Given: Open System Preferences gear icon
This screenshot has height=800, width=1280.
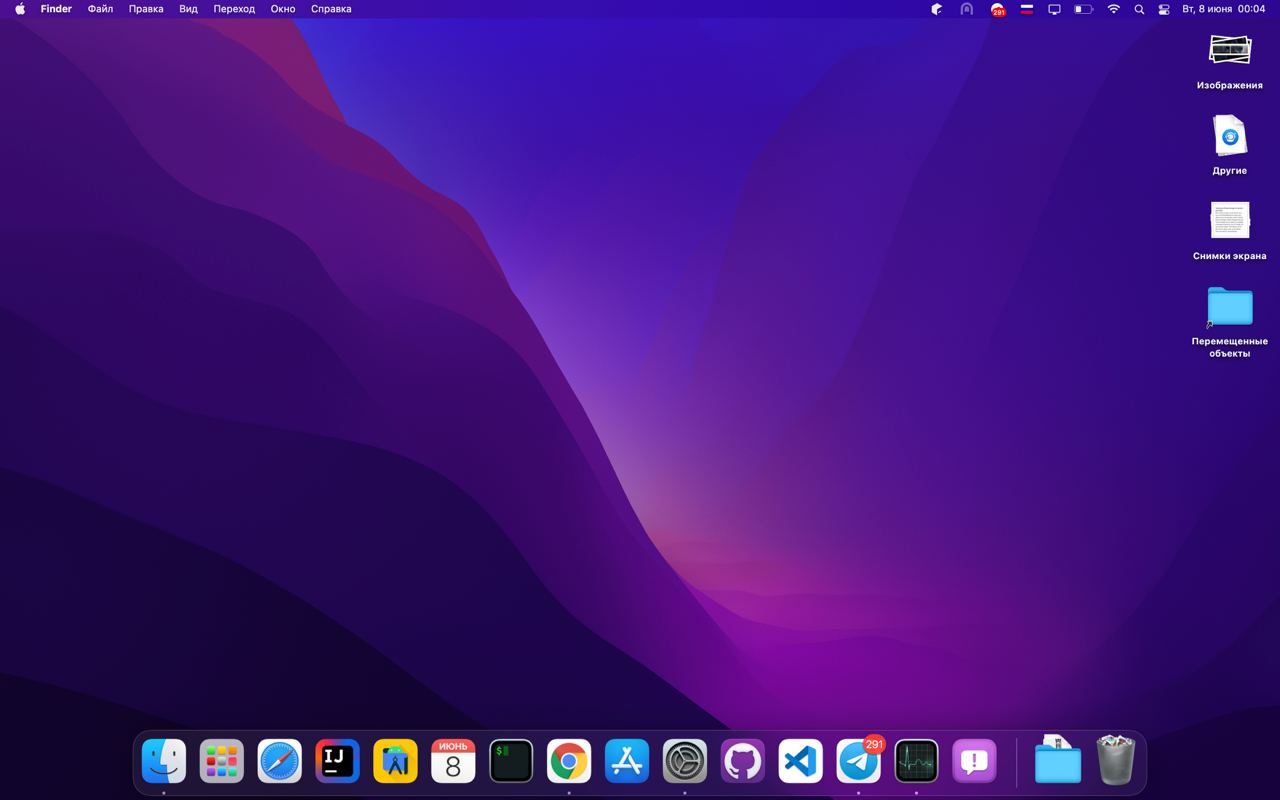Looking at the screenshot, I should (685, 761).
